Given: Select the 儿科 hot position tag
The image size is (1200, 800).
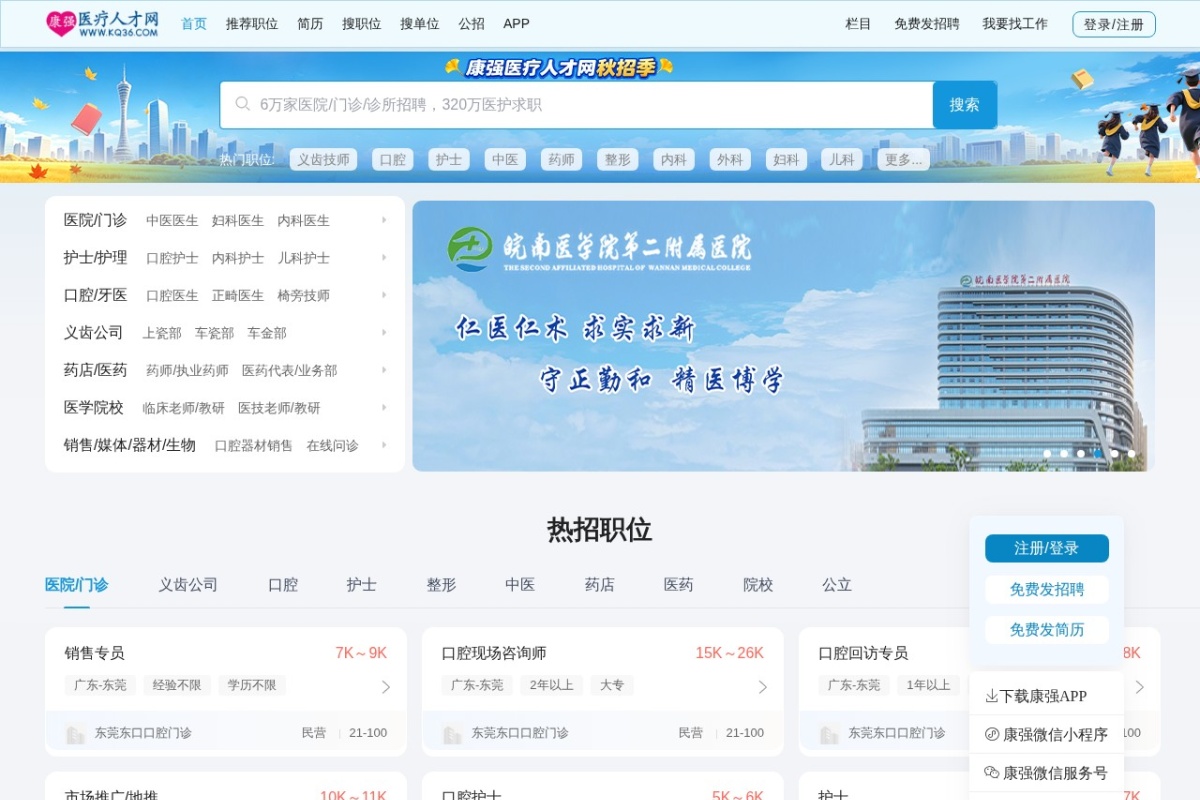Looking at the screenshot, I should [x=842, y=159].
